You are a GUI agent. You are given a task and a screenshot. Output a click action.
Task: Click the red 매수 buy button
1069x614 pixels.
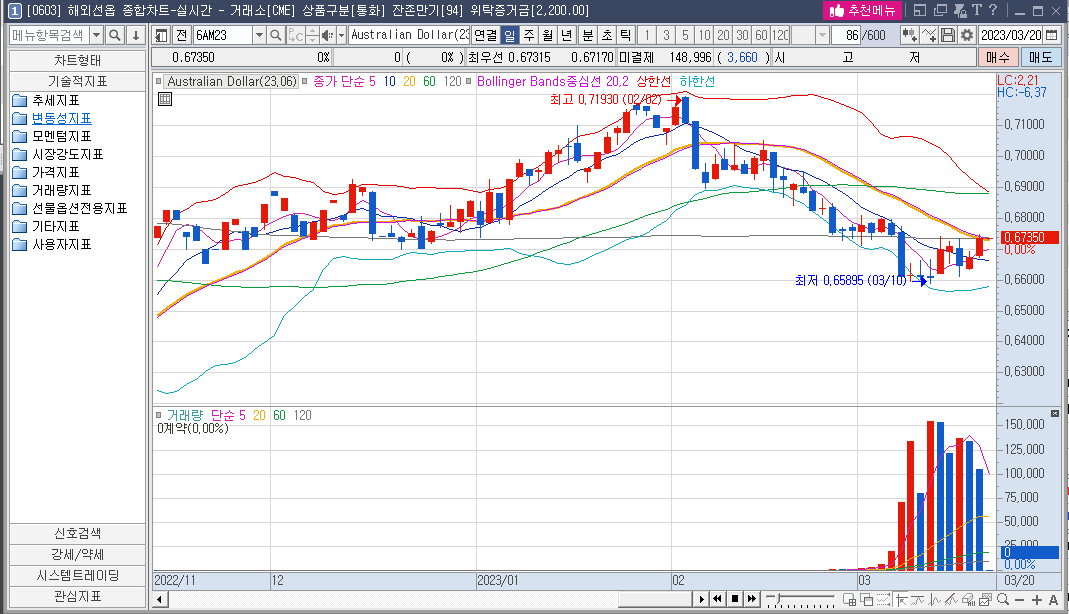point(997,57)
